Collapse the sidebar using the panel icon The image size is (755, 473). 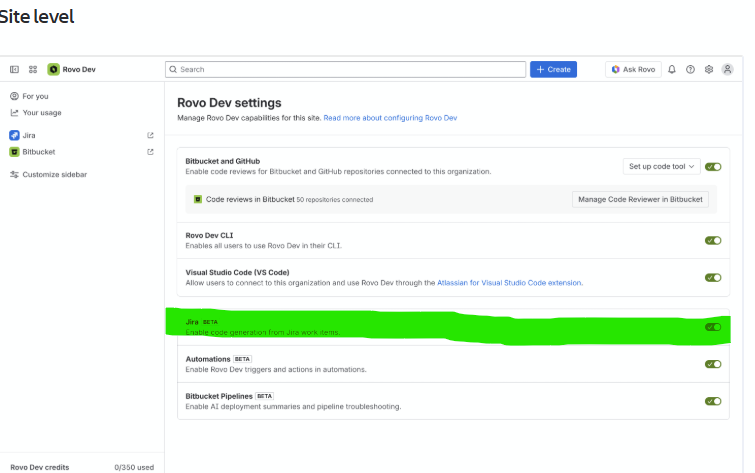14,69
